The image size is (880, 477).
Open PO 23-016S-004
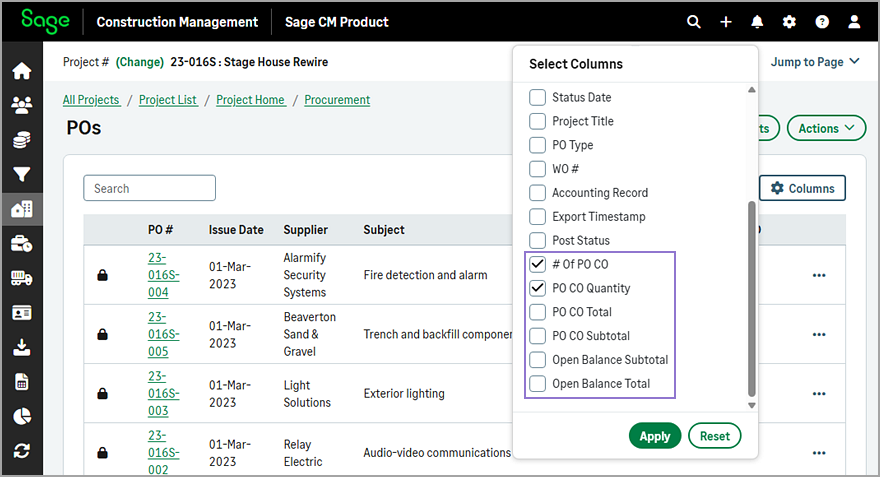click(x=163, y=275)
